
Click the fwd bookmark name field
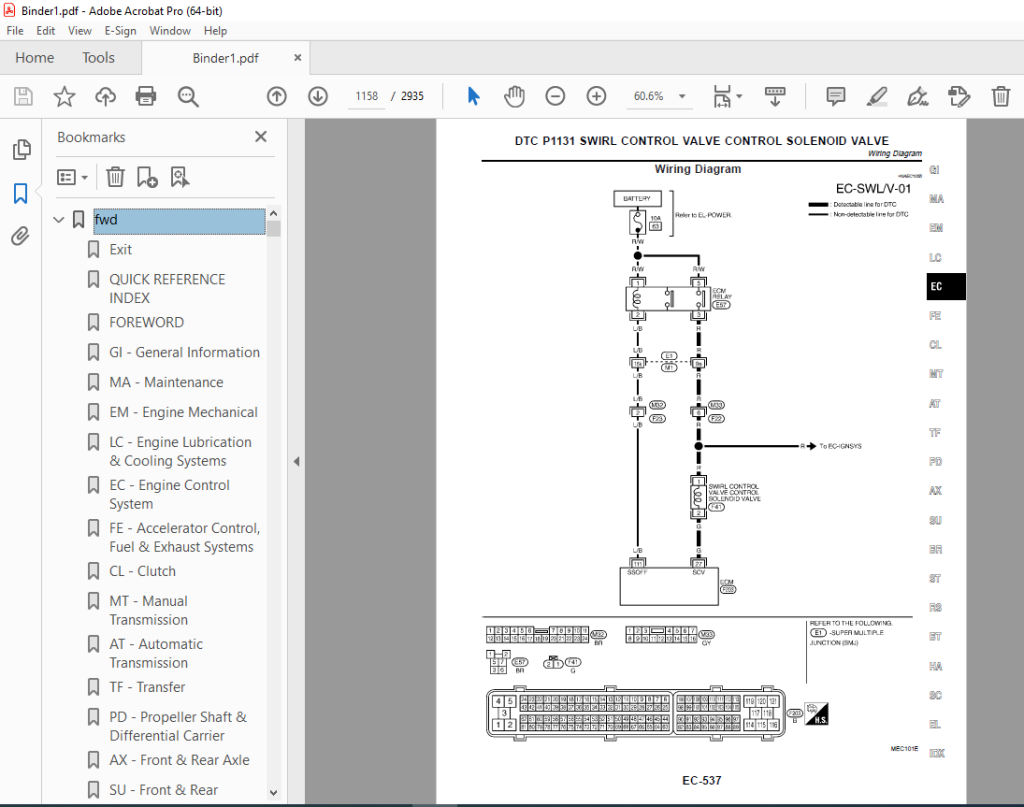(179, 220)
